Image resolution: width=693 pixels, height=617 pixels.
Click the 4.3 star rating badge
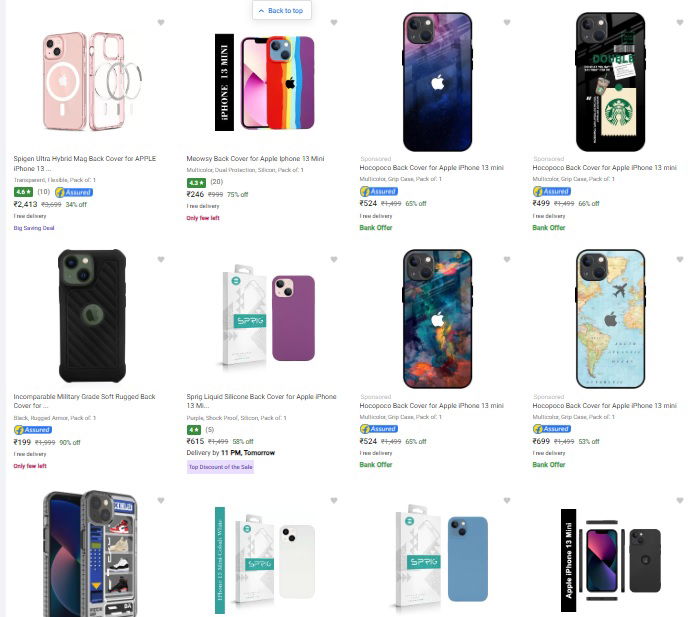(196, 182)
